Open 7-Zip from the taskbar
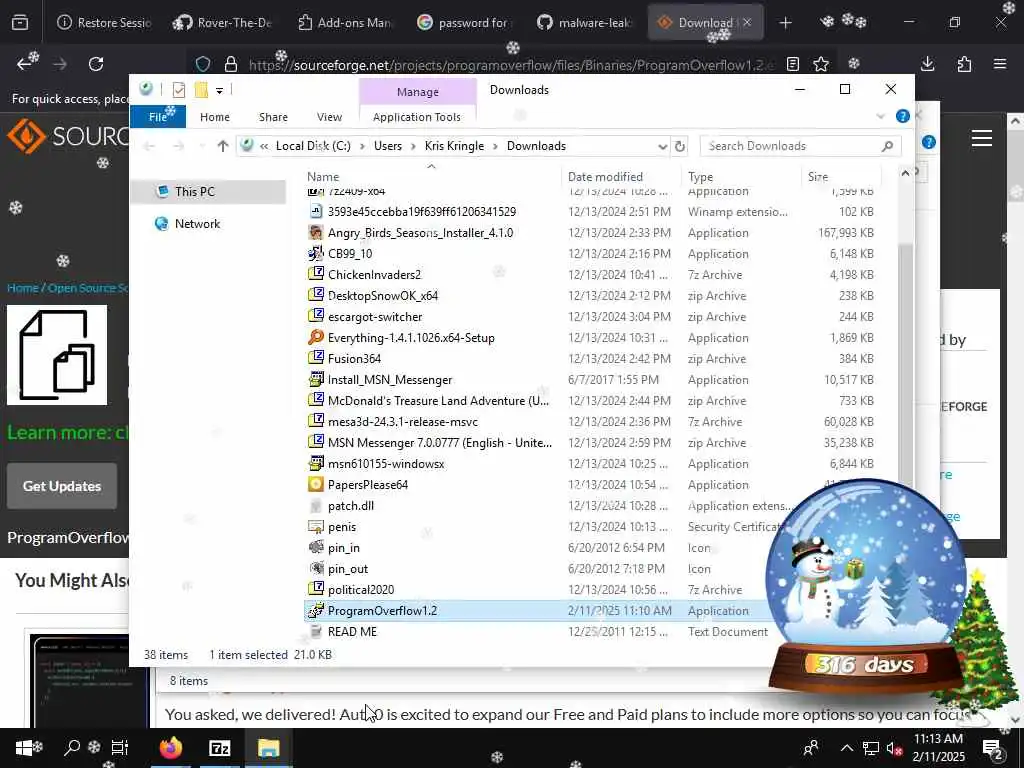Screen dimensions: 1024x768 tap(219, 748)
